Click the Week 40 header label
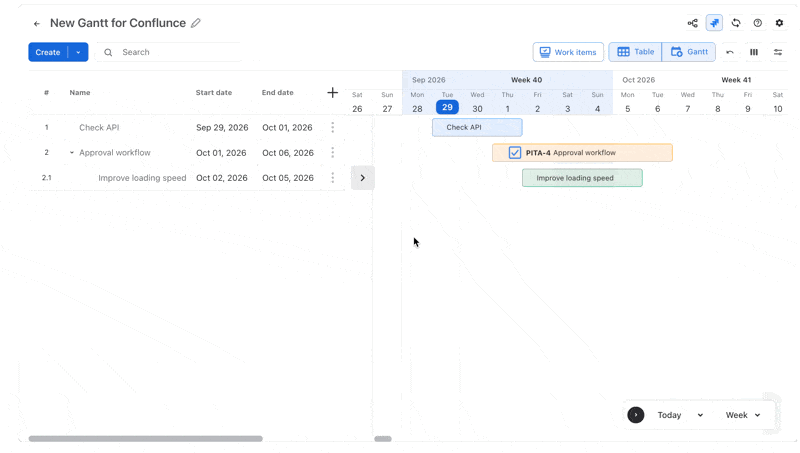Image resolution: width=800 pixels, height=453 pixels. click(x=527, y=80)
